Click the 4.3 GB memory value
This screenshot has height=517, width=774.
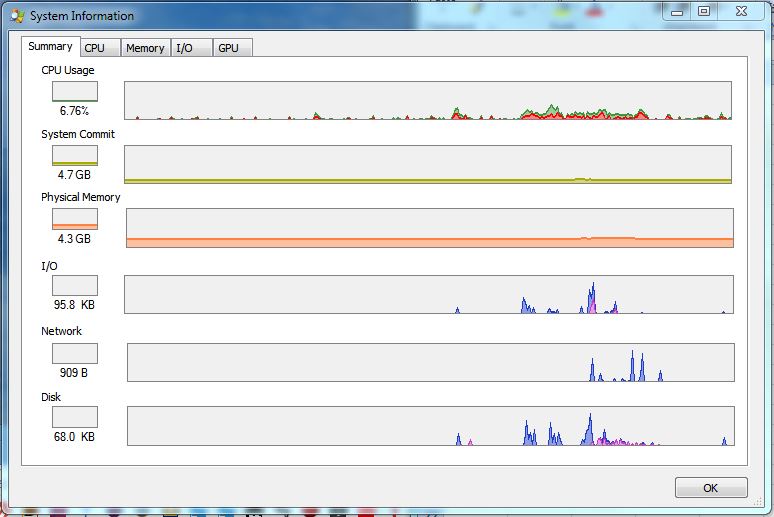pyautogui.click(x=74, y=239)
